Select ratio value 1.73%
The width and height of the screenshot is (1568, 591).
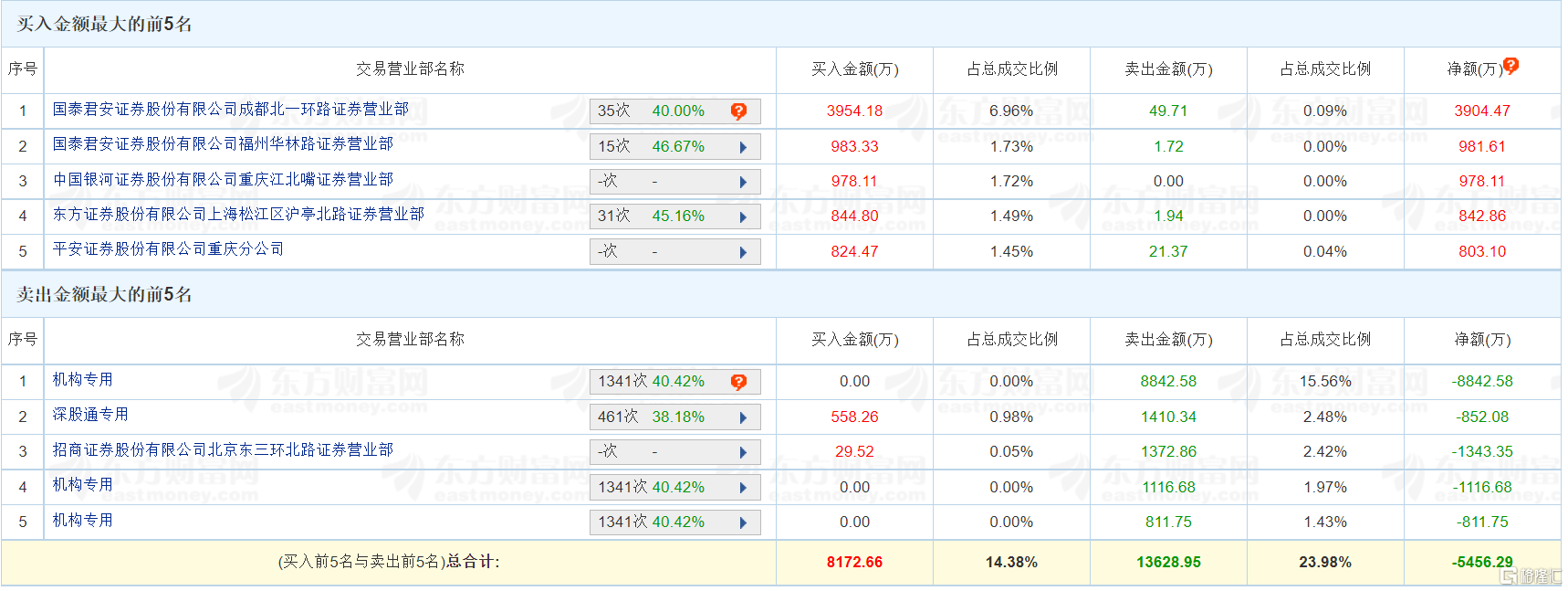click(x=1011, y=146)
